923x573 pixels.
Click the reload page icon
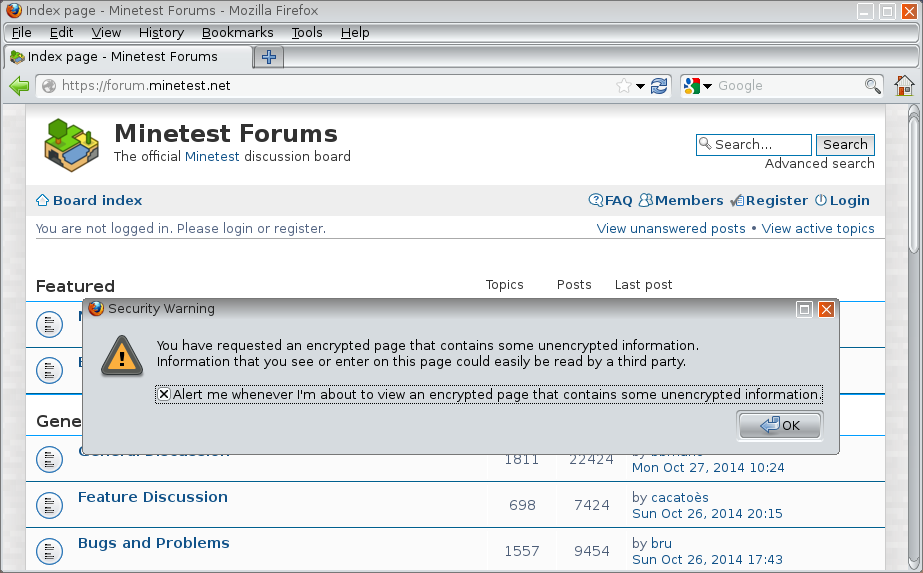point(659,86)
